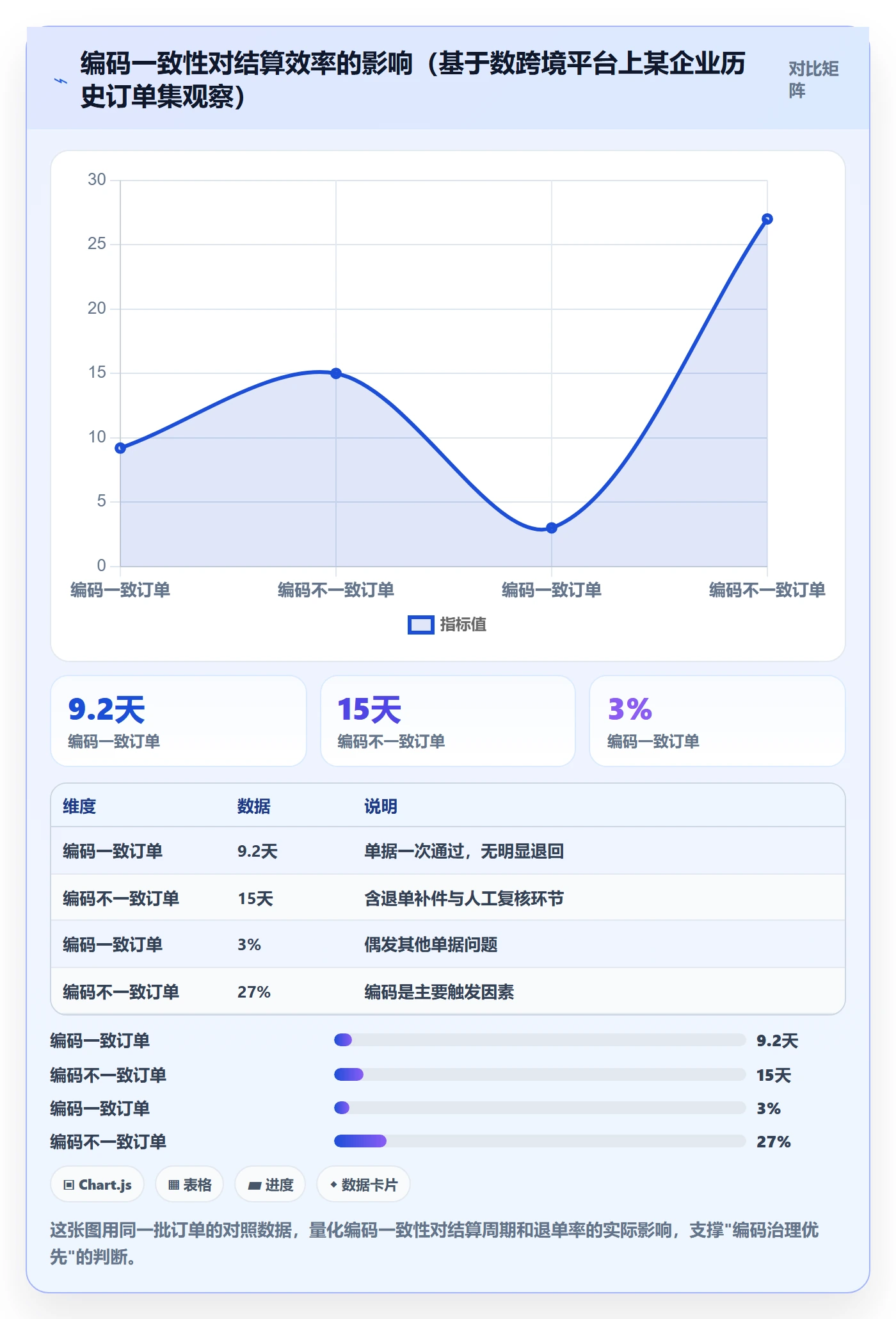This screenshot has height=1319, width=896.
Task: Select the chart data point at 15
Action: point(336,373)
